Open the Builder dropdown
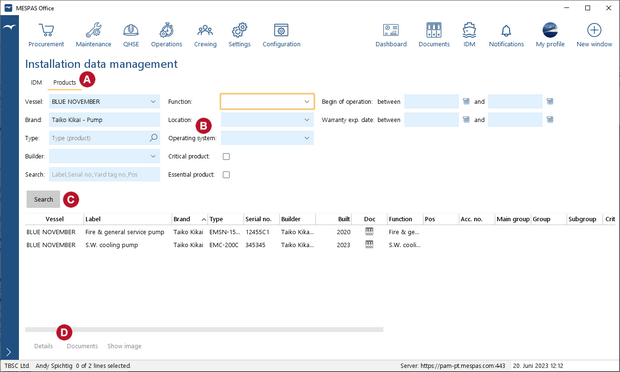 pos(104,156)
